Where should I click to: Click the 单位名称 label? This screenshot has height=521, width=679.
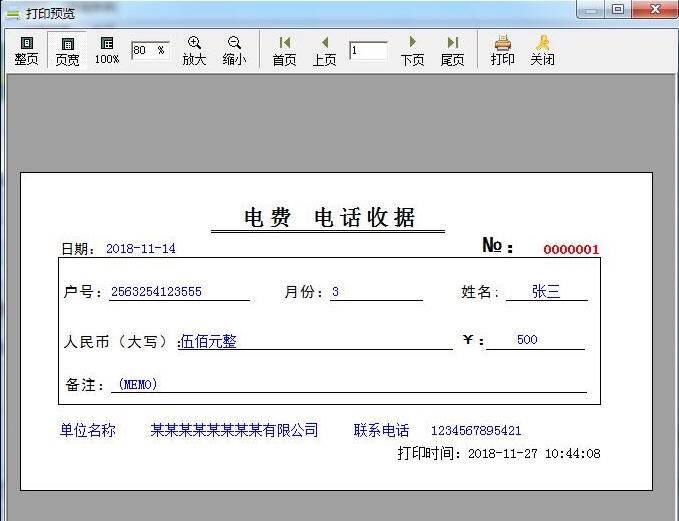(x=88, y=430)
